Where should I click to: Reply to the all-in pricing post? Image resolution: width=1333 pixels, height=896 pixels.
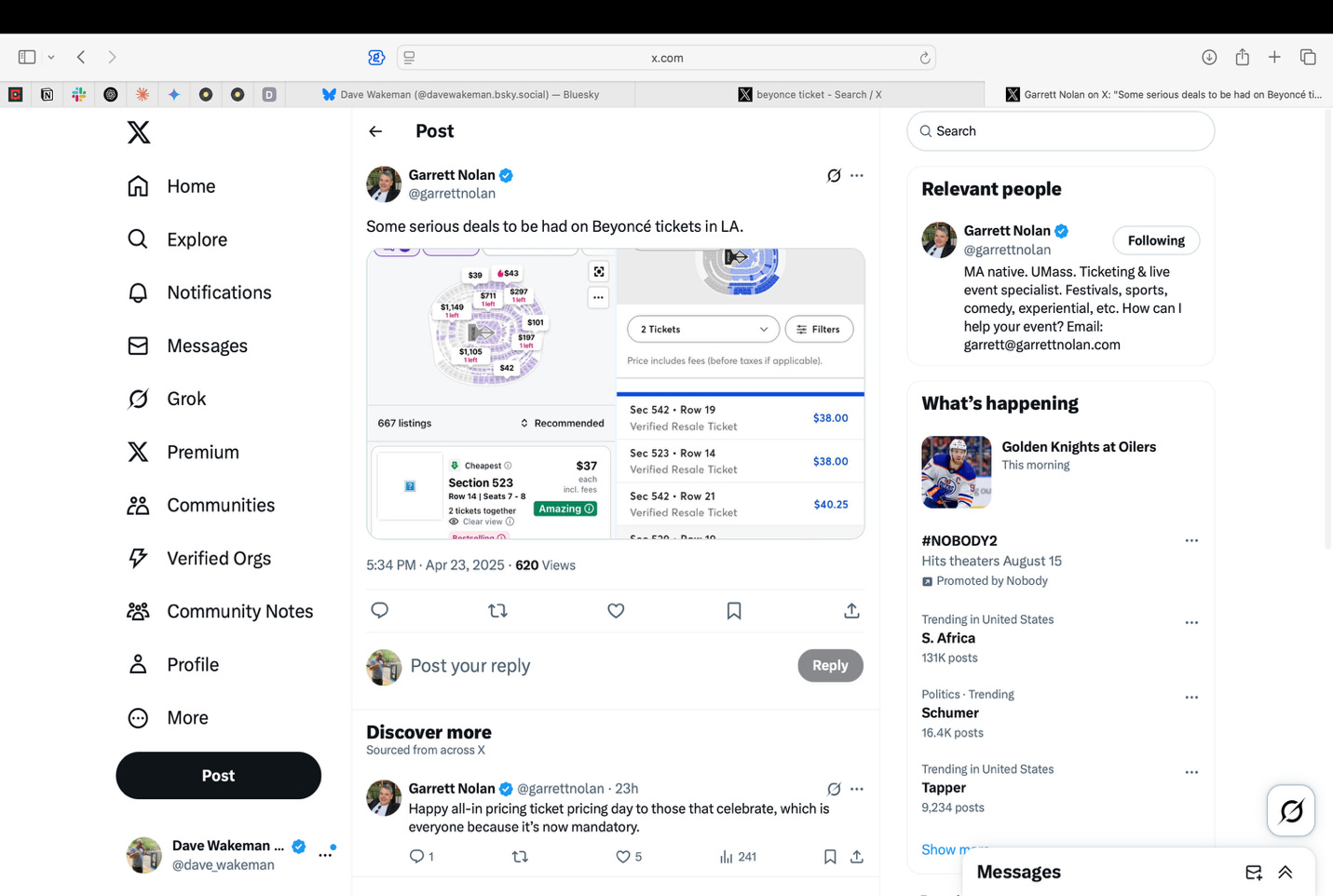[x=421, y=856]
